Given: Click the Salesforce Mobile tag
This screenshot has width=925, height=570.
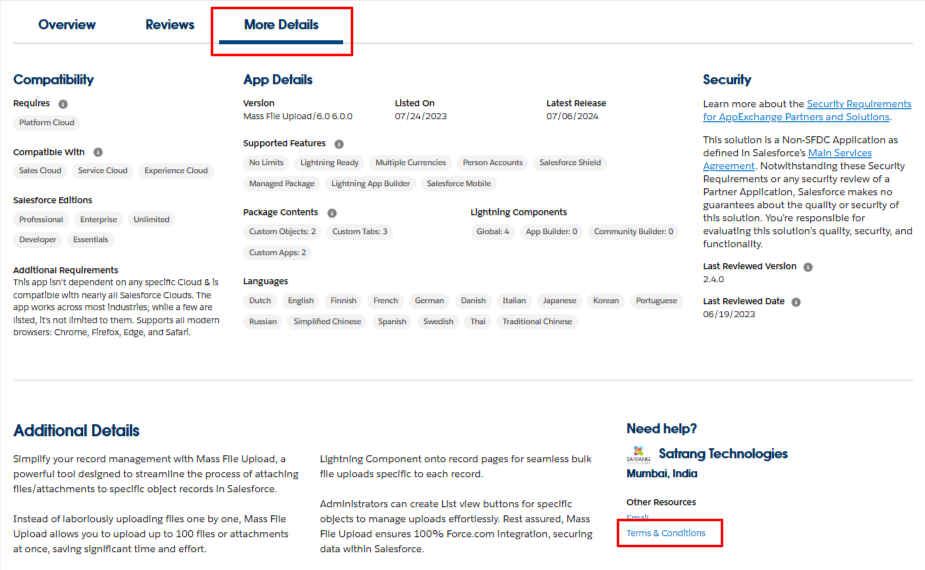Looking at the screenshot, I should [x=458, y=184].
